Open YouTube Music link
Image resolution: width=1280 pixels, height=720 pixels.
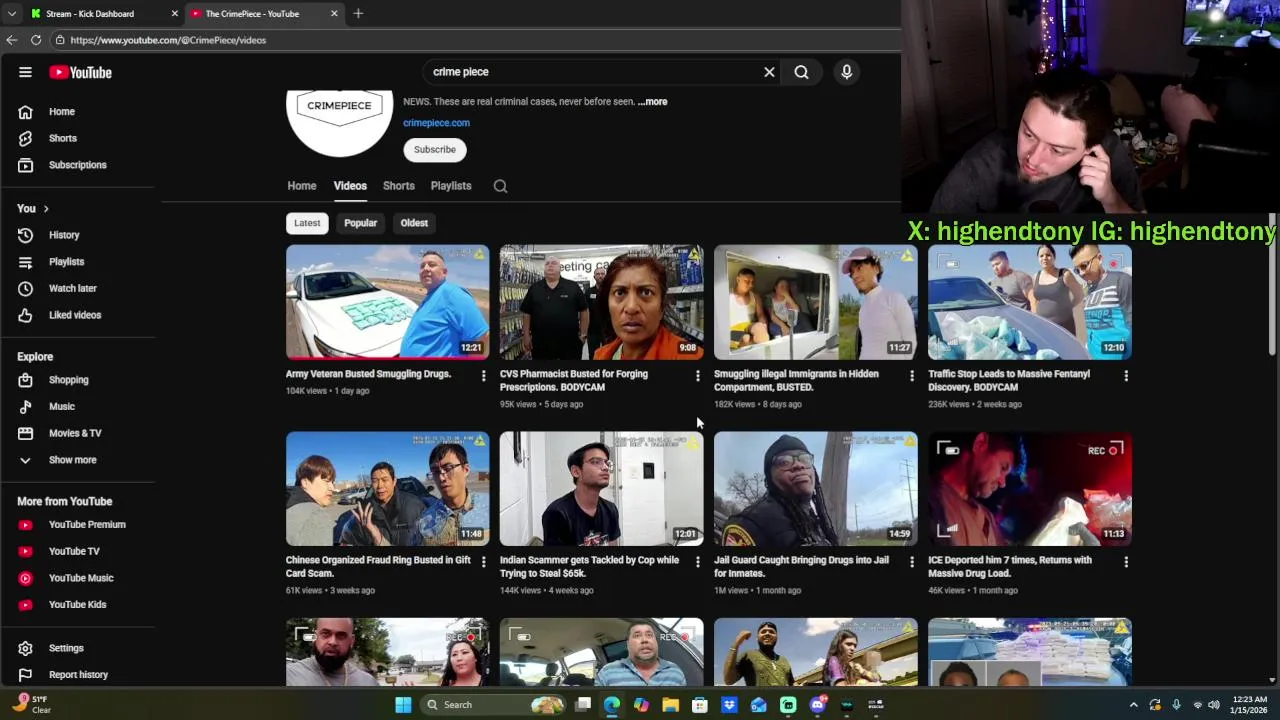coord(80,578)
